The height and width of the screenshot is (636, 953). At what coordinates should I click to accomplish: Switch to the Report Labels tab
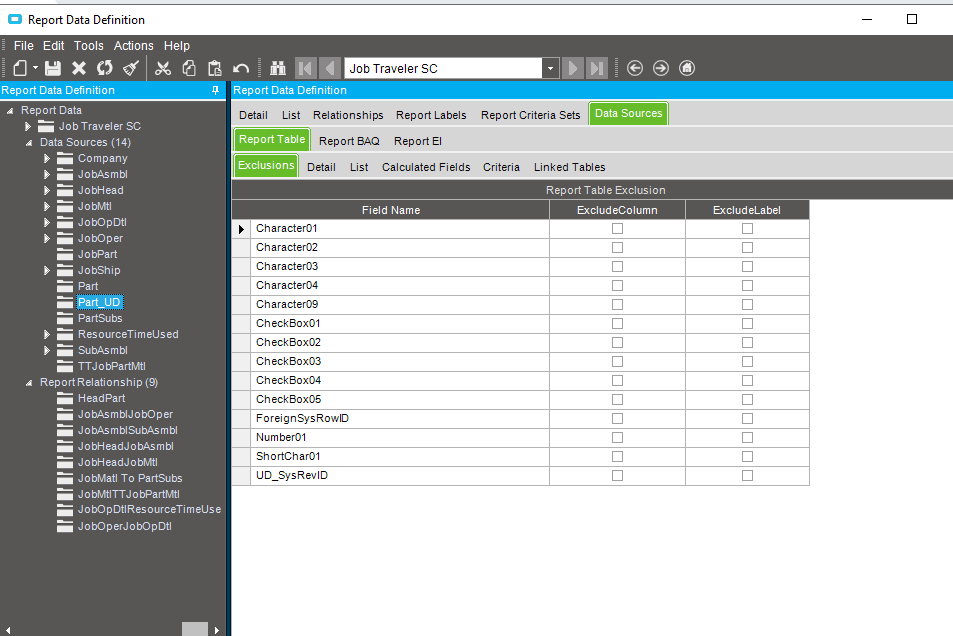pos(431,115)
